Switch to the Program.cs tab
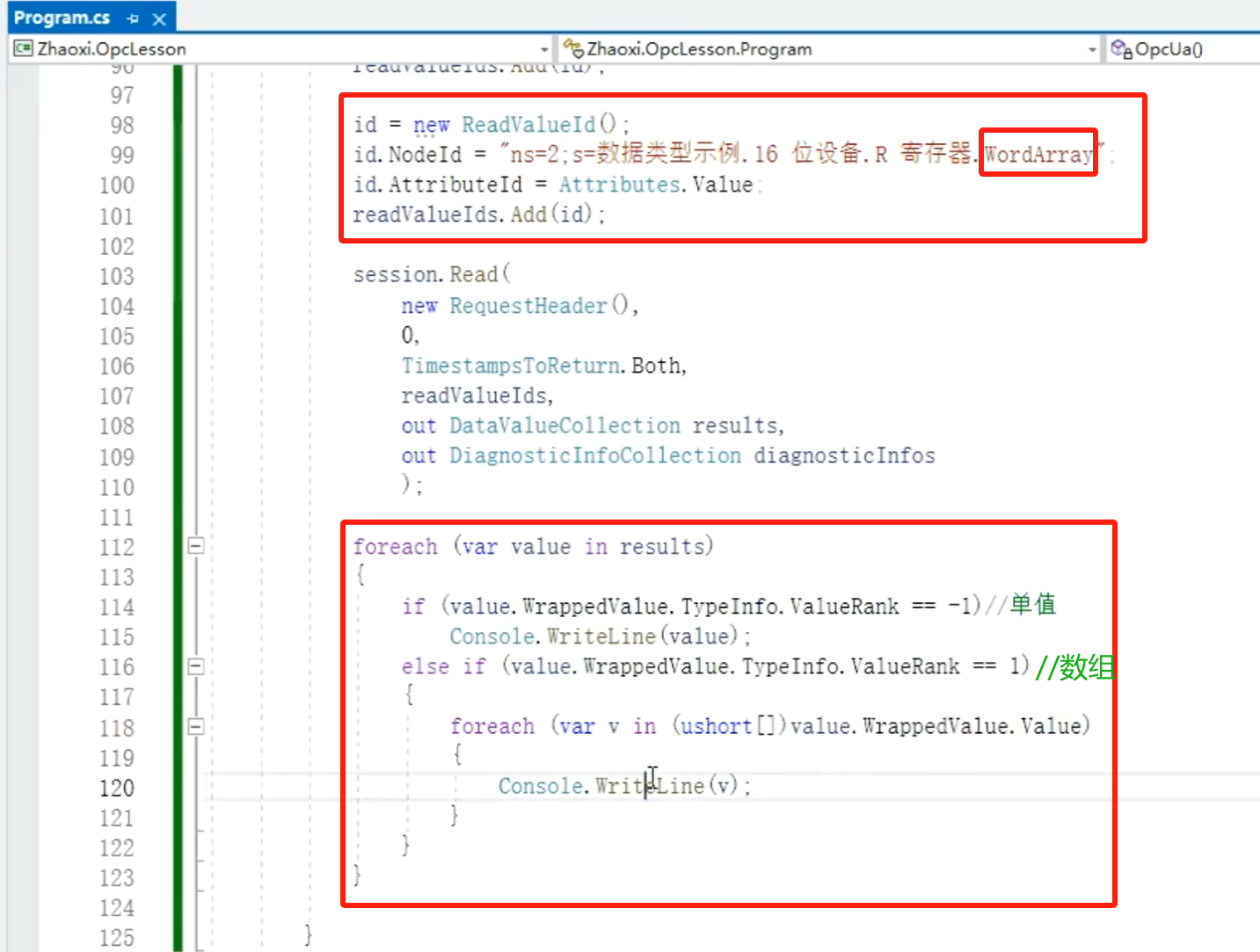1260x952 pixels. (62, 18)
